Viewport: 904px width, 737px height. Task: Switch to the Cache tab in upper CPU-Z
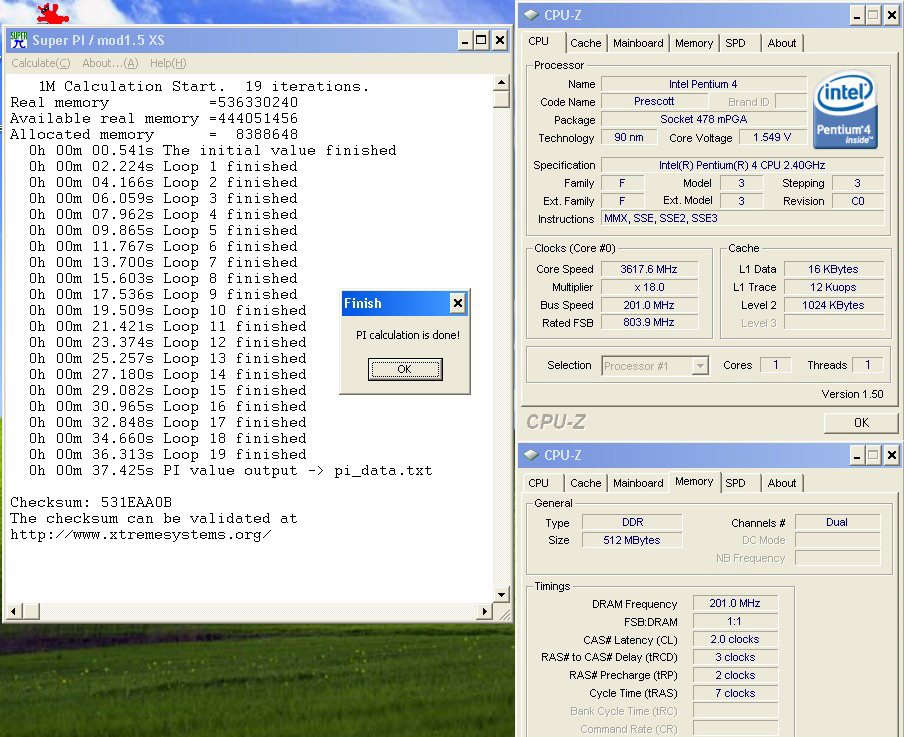[x=585, y=43]
